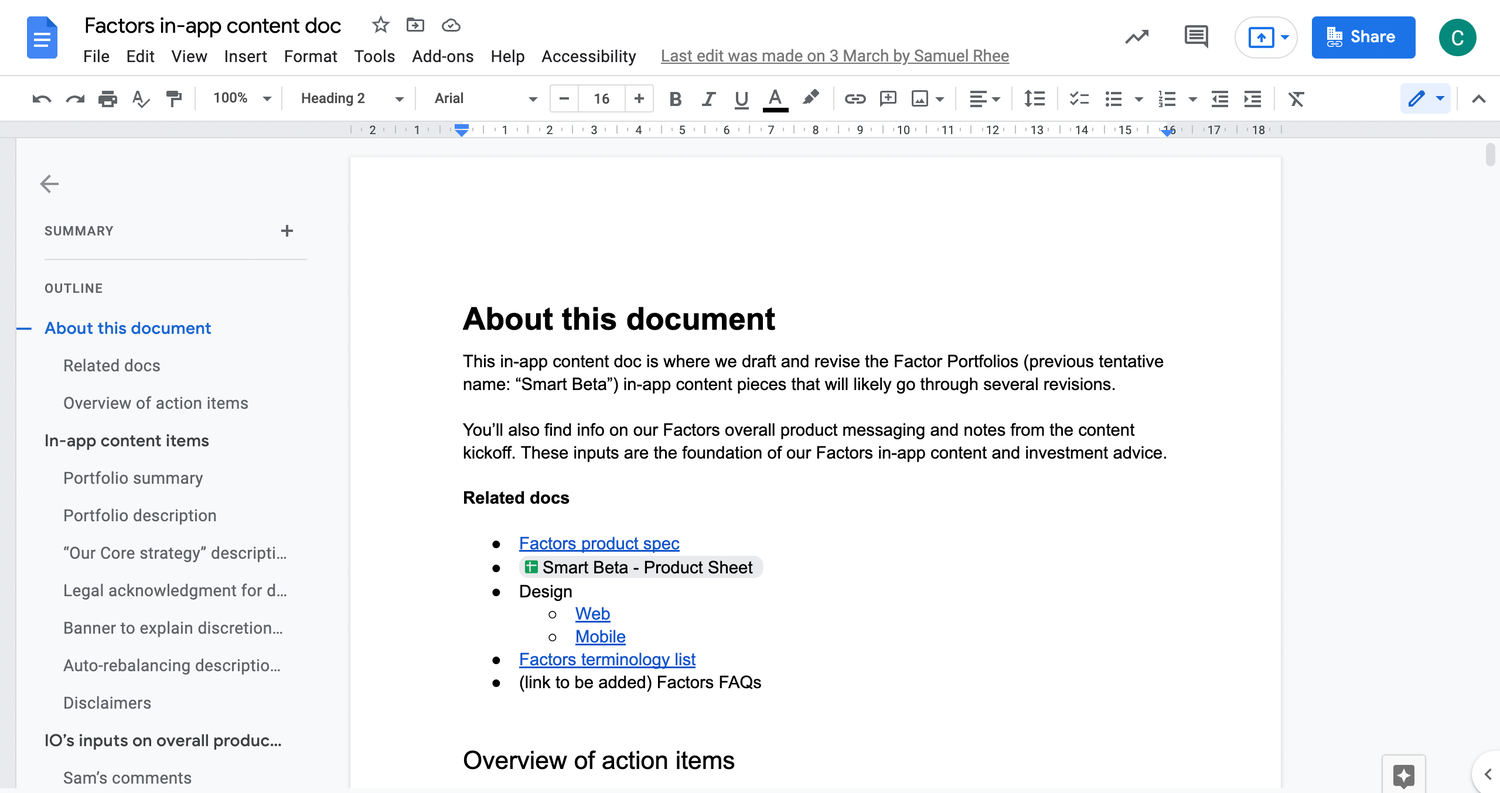Open the Factors product spec link
The image size is (1500, 793).
point(599,544)
